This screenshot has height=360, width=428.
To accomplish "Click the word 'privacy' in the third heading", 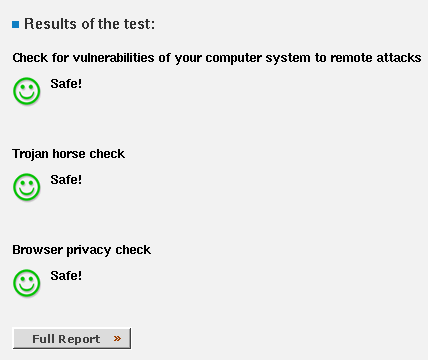I will coord(89,250).
